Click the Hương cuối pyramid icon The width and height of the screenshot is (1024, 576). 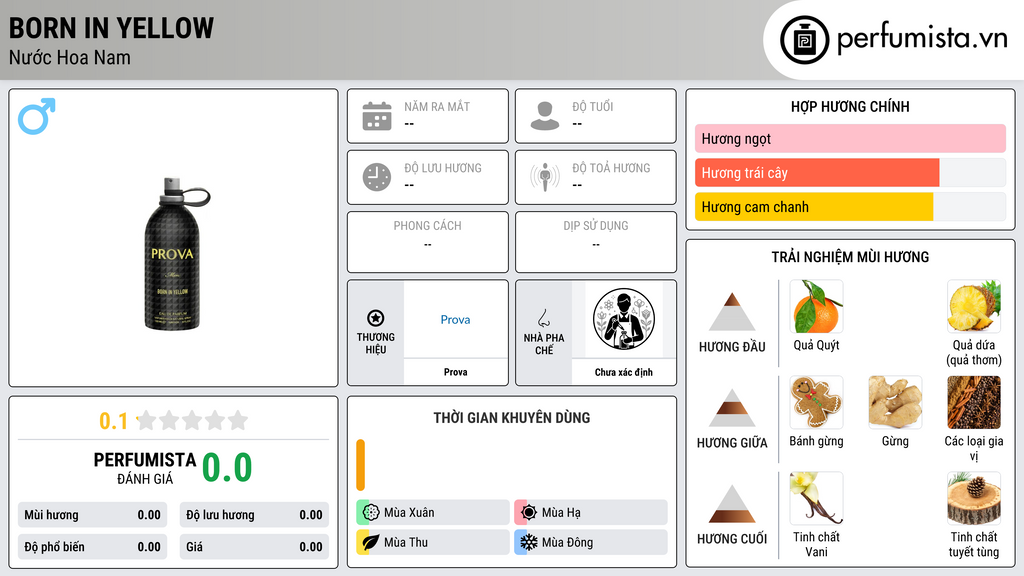tap(732, 504)
